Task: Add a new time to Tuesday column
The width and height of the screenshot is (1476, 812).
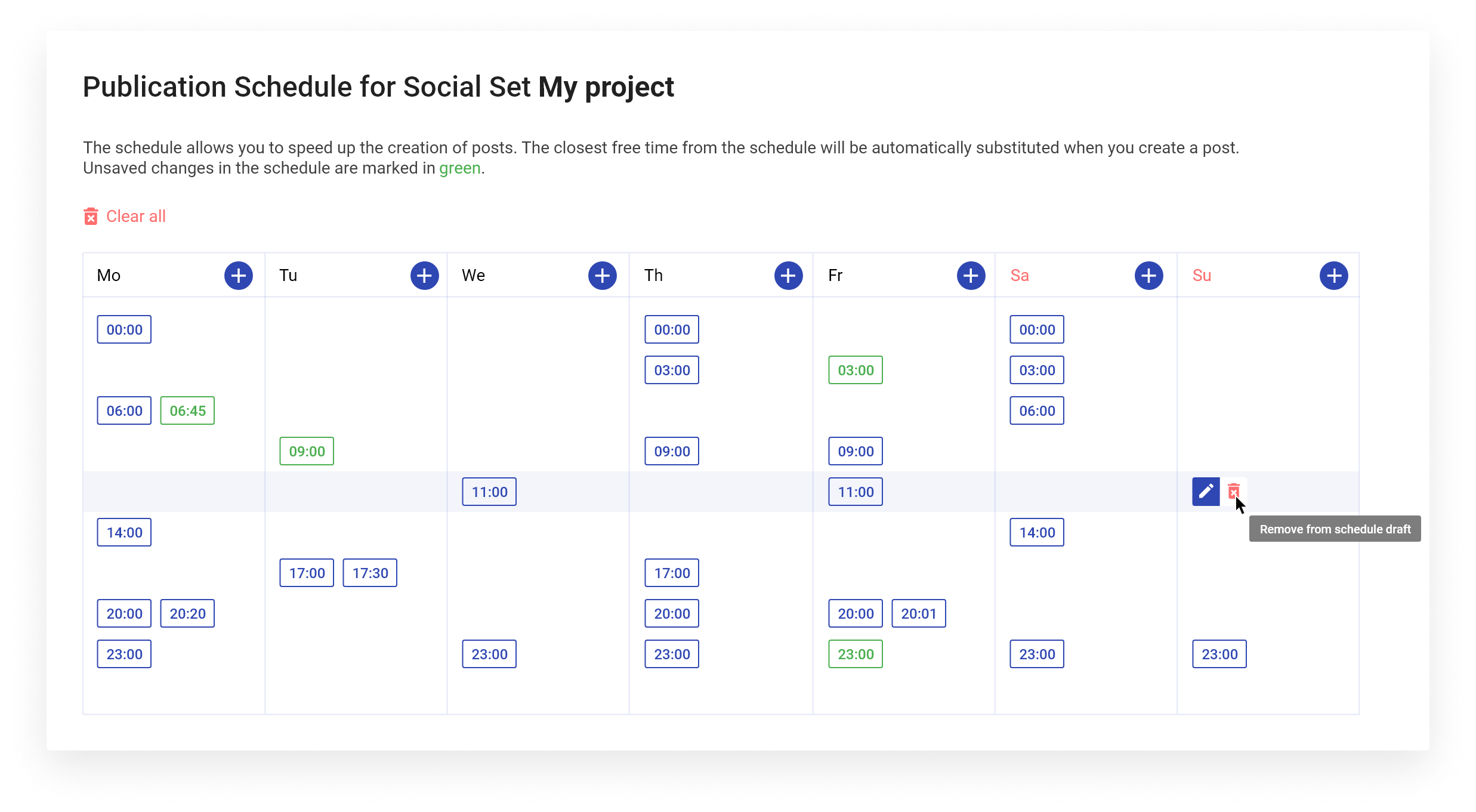Action: pos(424,275)
